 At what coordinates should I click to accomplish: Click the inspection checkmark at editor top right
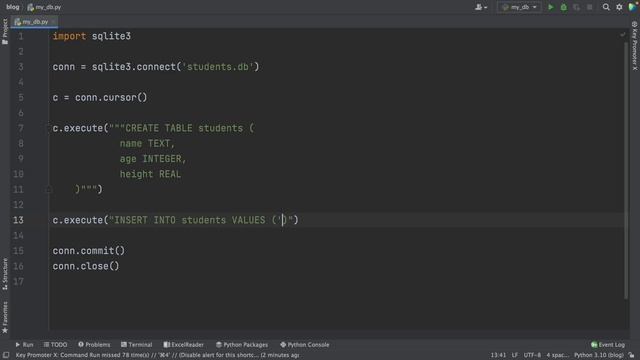click(622, 35)
